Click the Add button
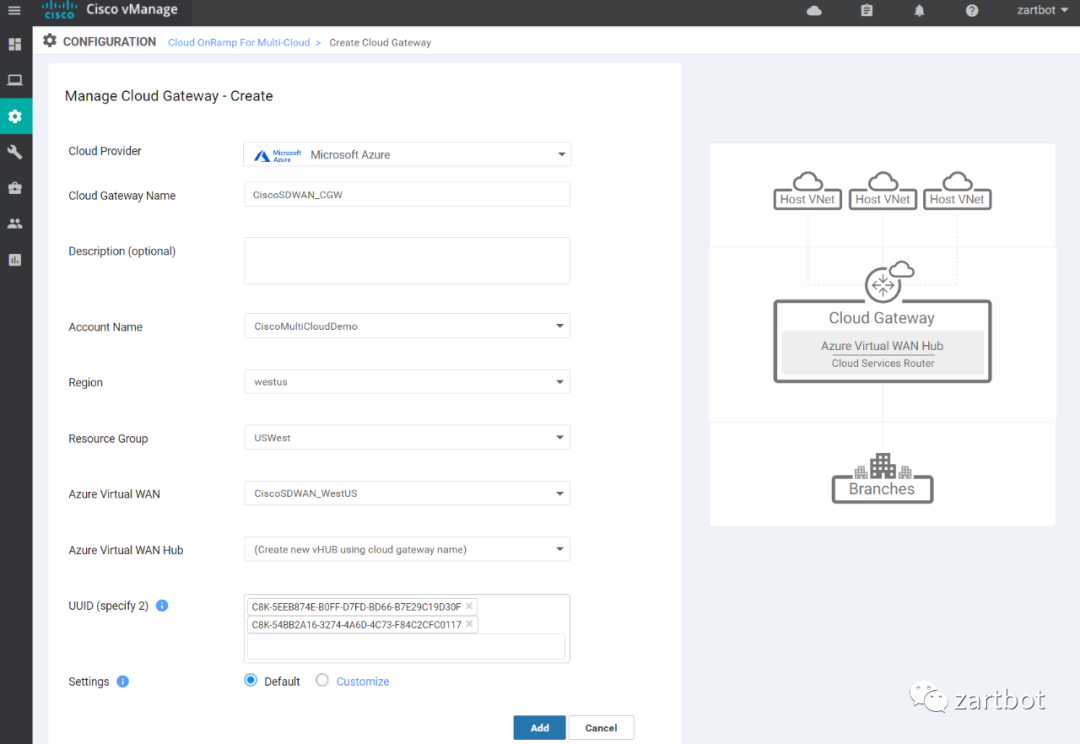Image resolution: width=1080 pixels, height=744 pixels. coord(539,727)
